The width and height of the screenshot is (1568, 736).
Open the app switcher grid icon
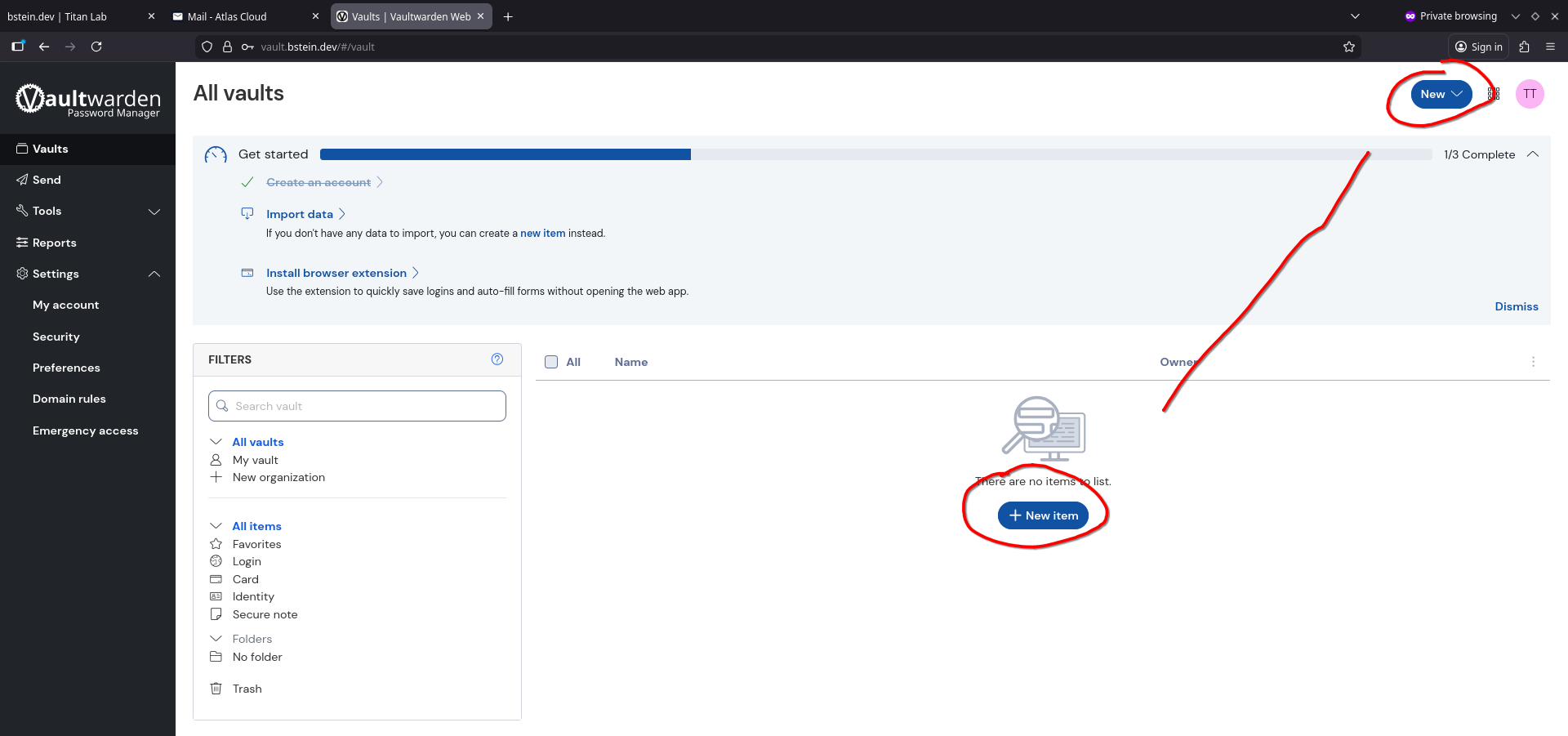coord(1494,94)
